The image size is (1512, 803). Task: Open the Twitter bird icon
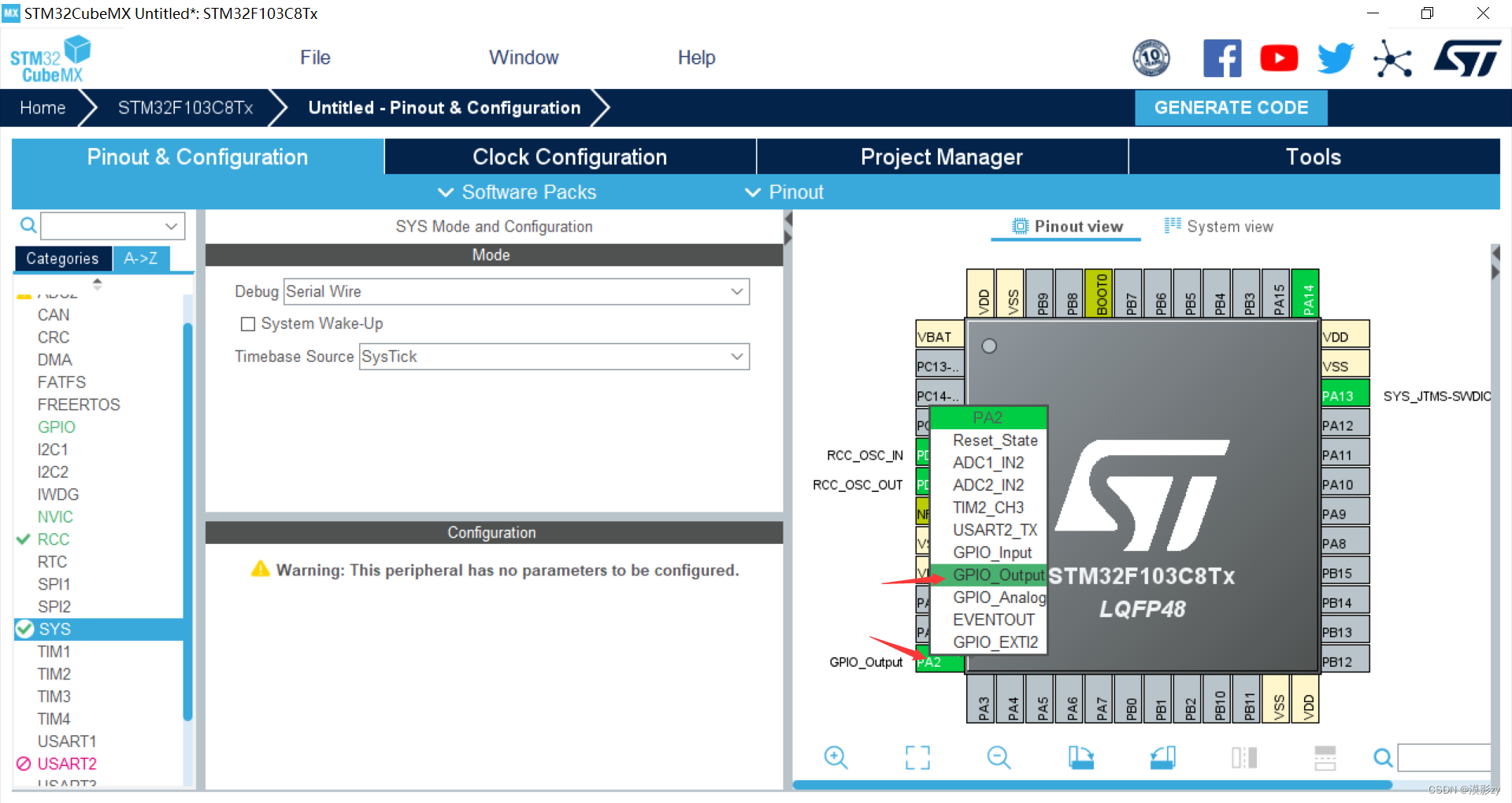point(1336,58)
